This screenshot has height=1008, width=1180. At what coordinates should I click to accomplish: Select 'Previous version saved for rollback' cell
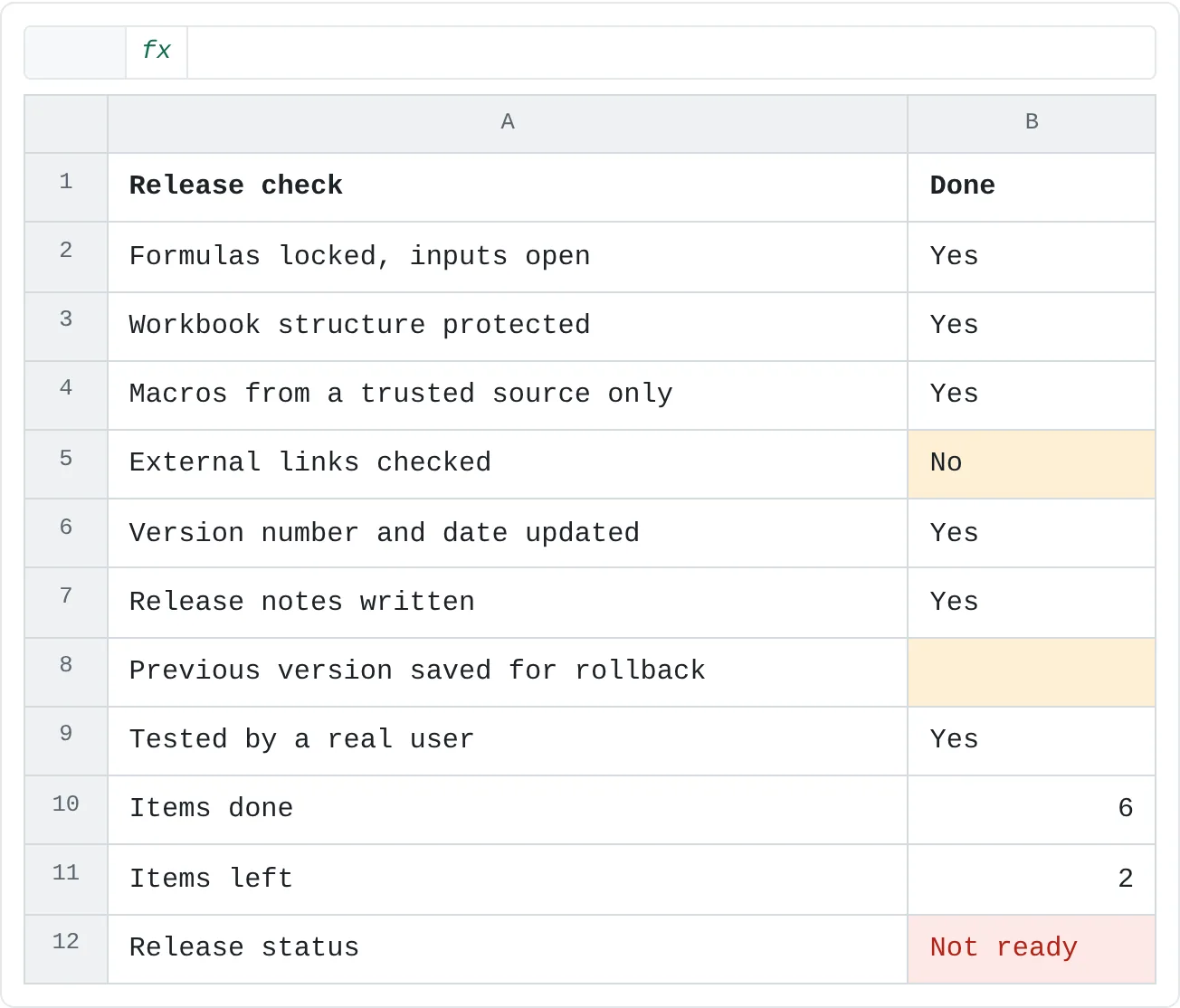(508, 672)
